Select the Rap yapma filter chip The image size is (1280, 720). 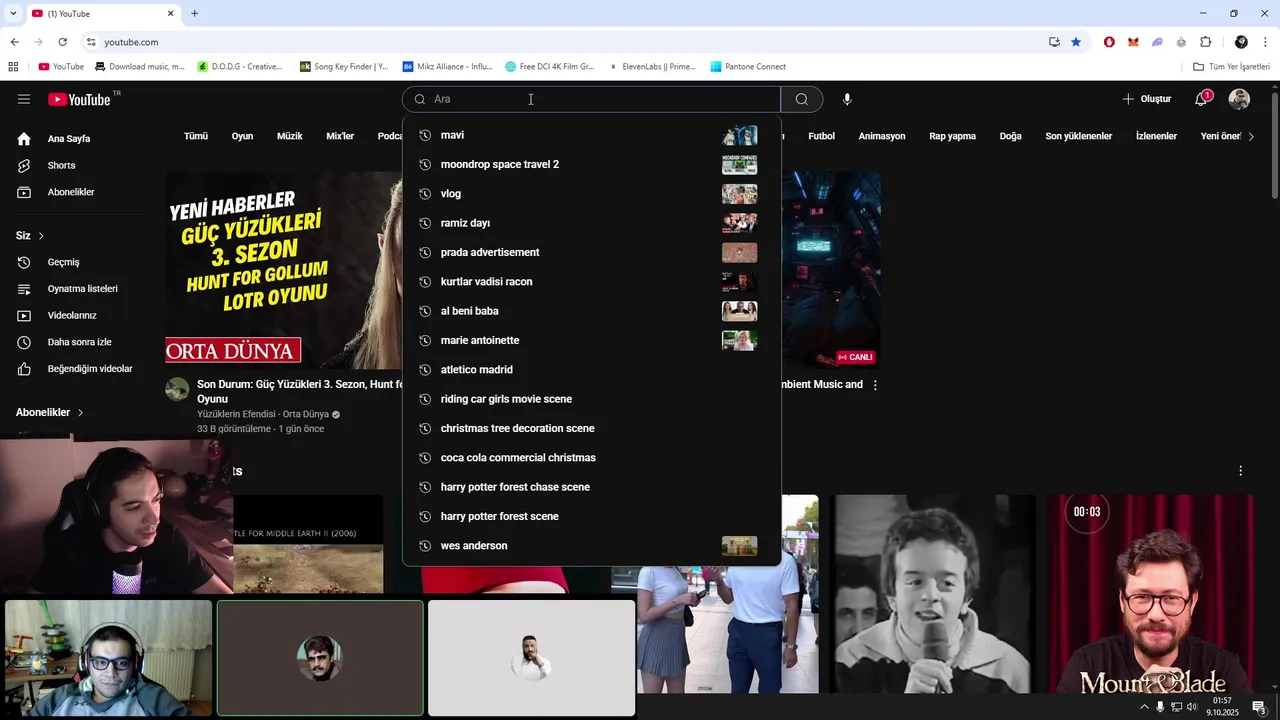(952, 136)
